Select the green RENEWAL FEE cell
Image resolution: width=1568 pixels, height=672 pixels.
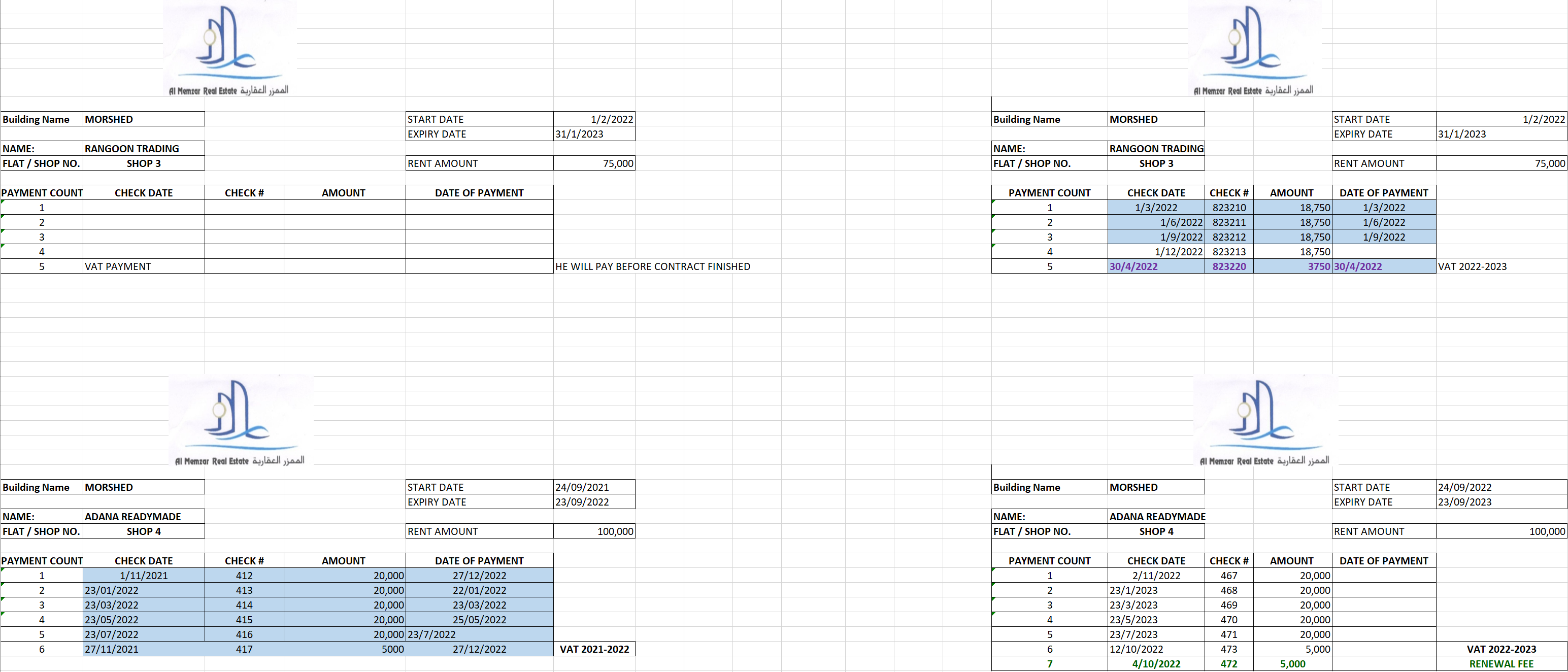tap(1501, 664)
